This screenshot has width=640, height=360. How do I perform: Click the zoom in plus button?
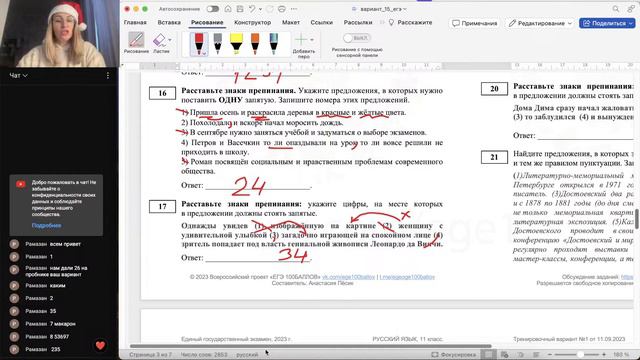[x=604, y=355]
